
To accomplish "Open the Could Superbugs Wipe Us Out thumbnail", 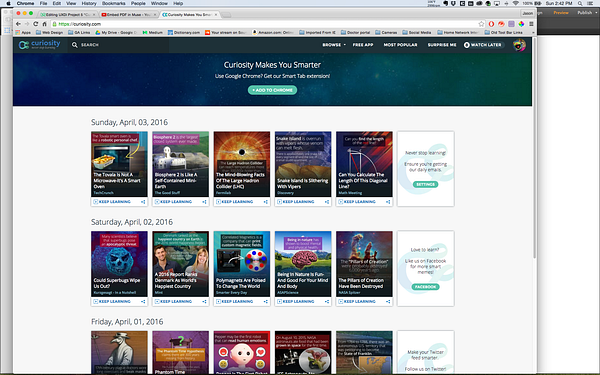I will pos(119,264).
